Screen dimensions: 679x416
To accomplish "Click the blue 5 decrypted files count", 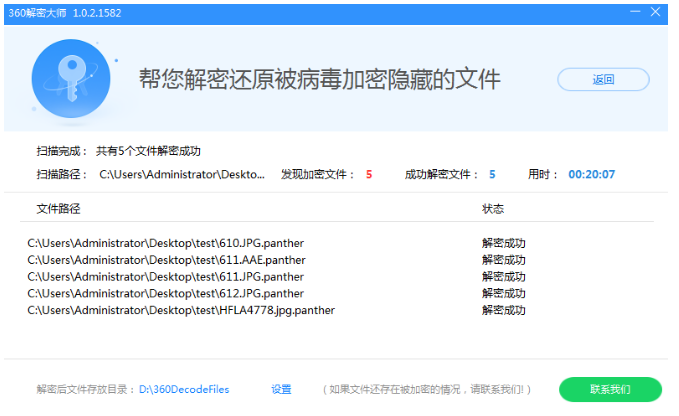I will [492, 174].
